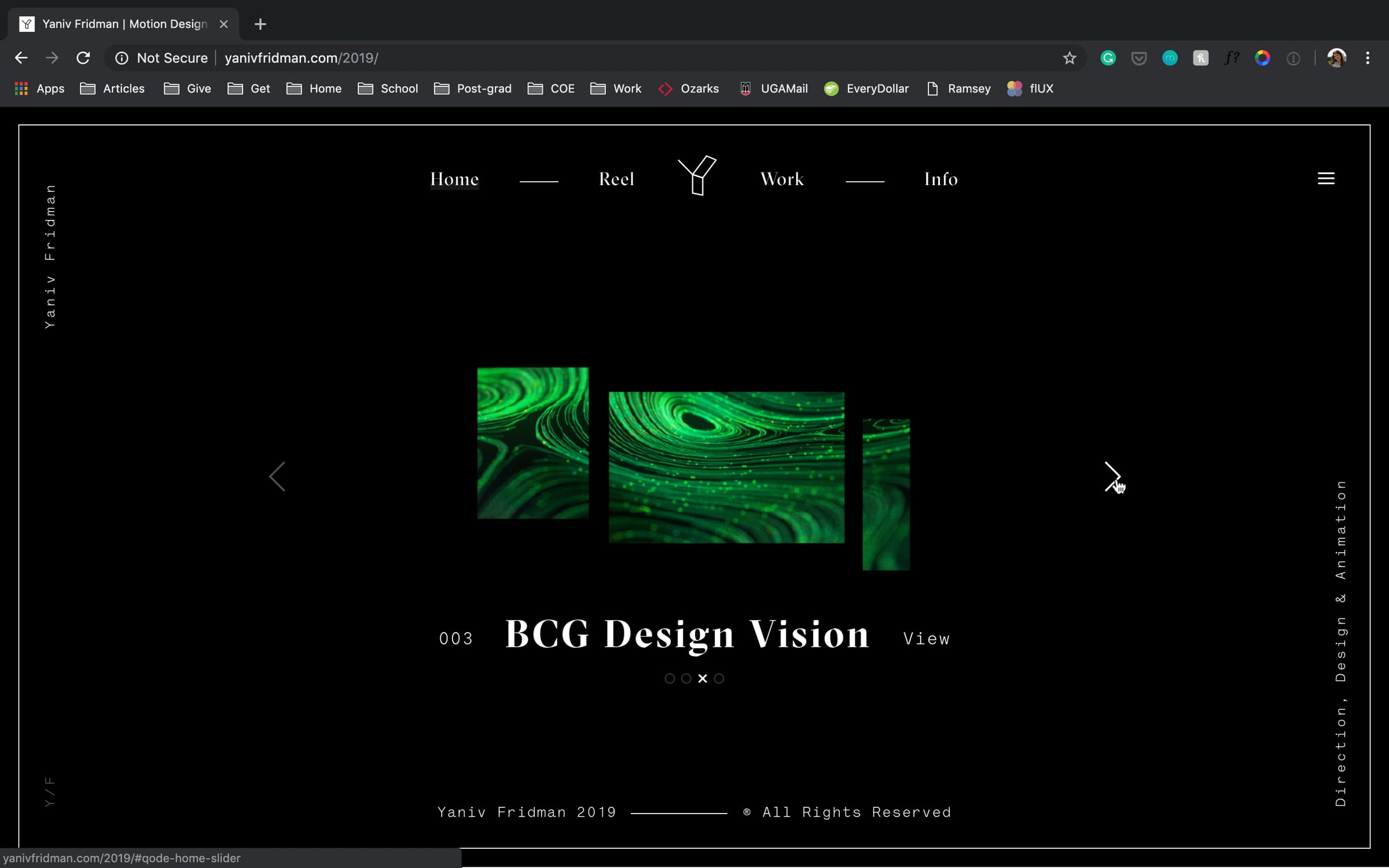1389x868 pixels.
Task: Click the dimmed info extension icon
Action: (x=1294, y=58)
